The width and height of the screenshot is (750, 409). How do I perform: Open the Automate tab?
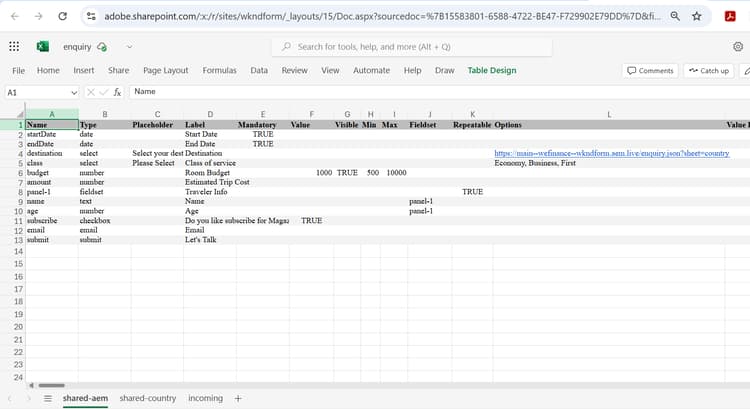pos(371,70)
